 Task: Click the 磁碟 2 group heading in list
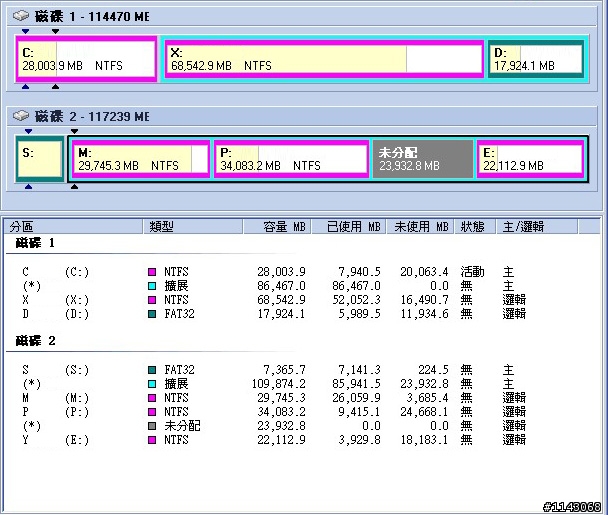pos(35,341)
